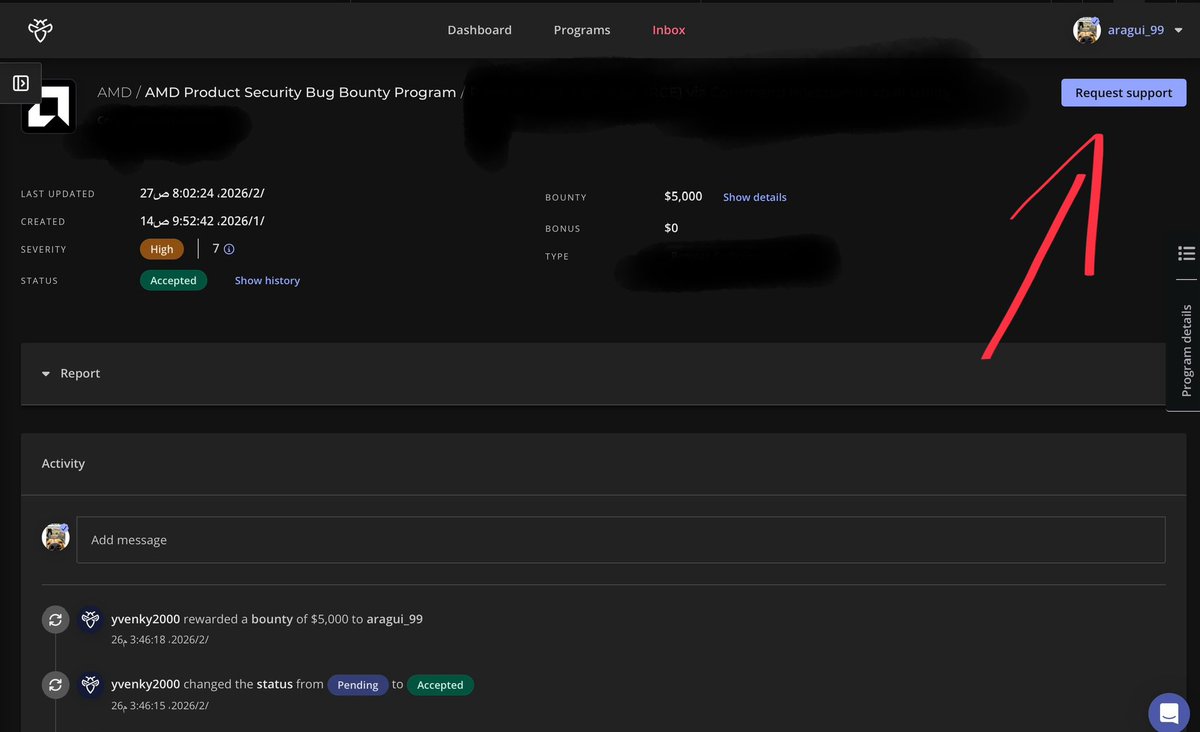1200x732 pixels.
Task: Open the Inbox tab
Action: [669, 30]
